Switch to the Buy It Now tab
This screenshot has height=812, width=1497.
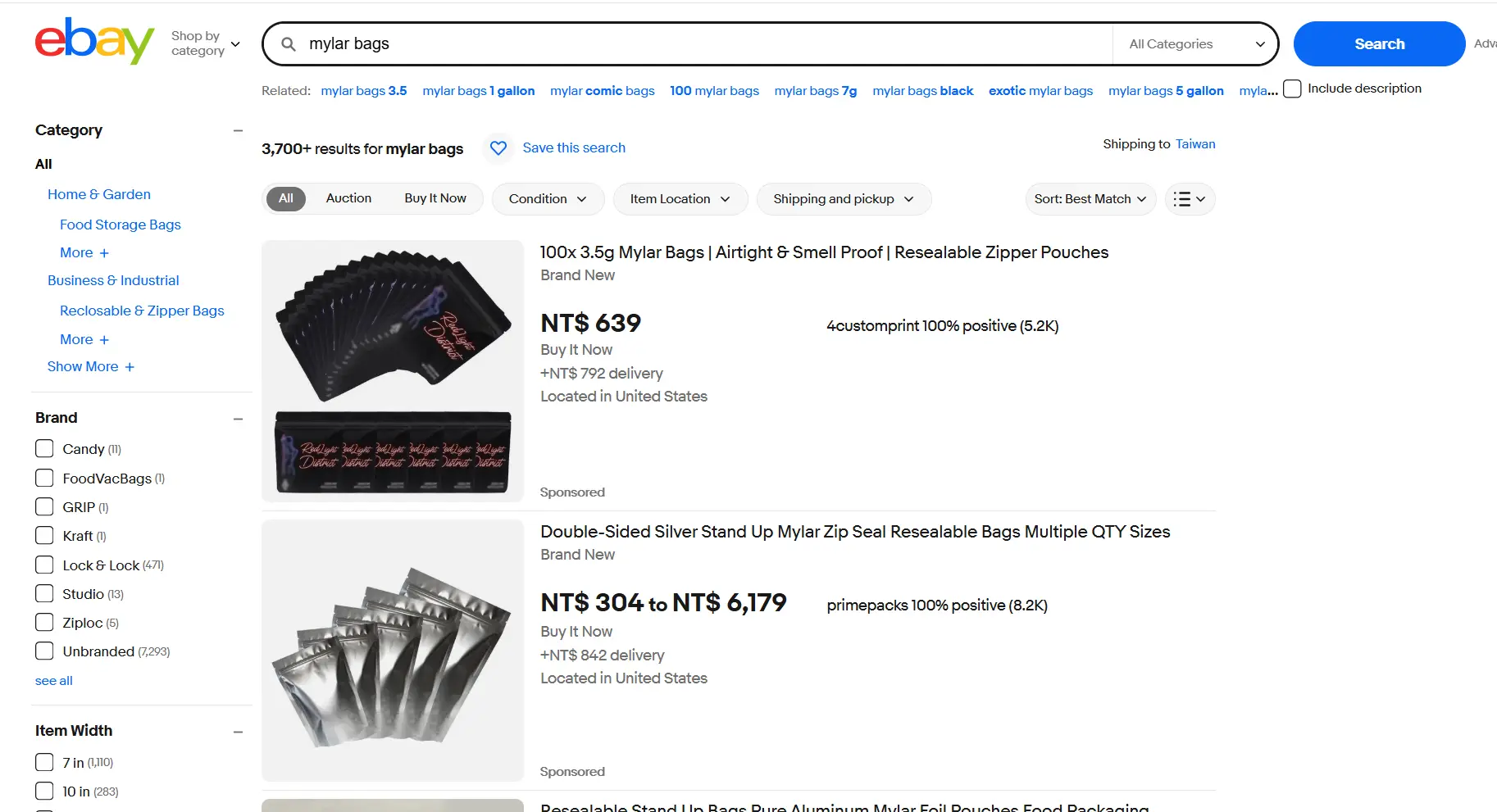pos(435,197)
